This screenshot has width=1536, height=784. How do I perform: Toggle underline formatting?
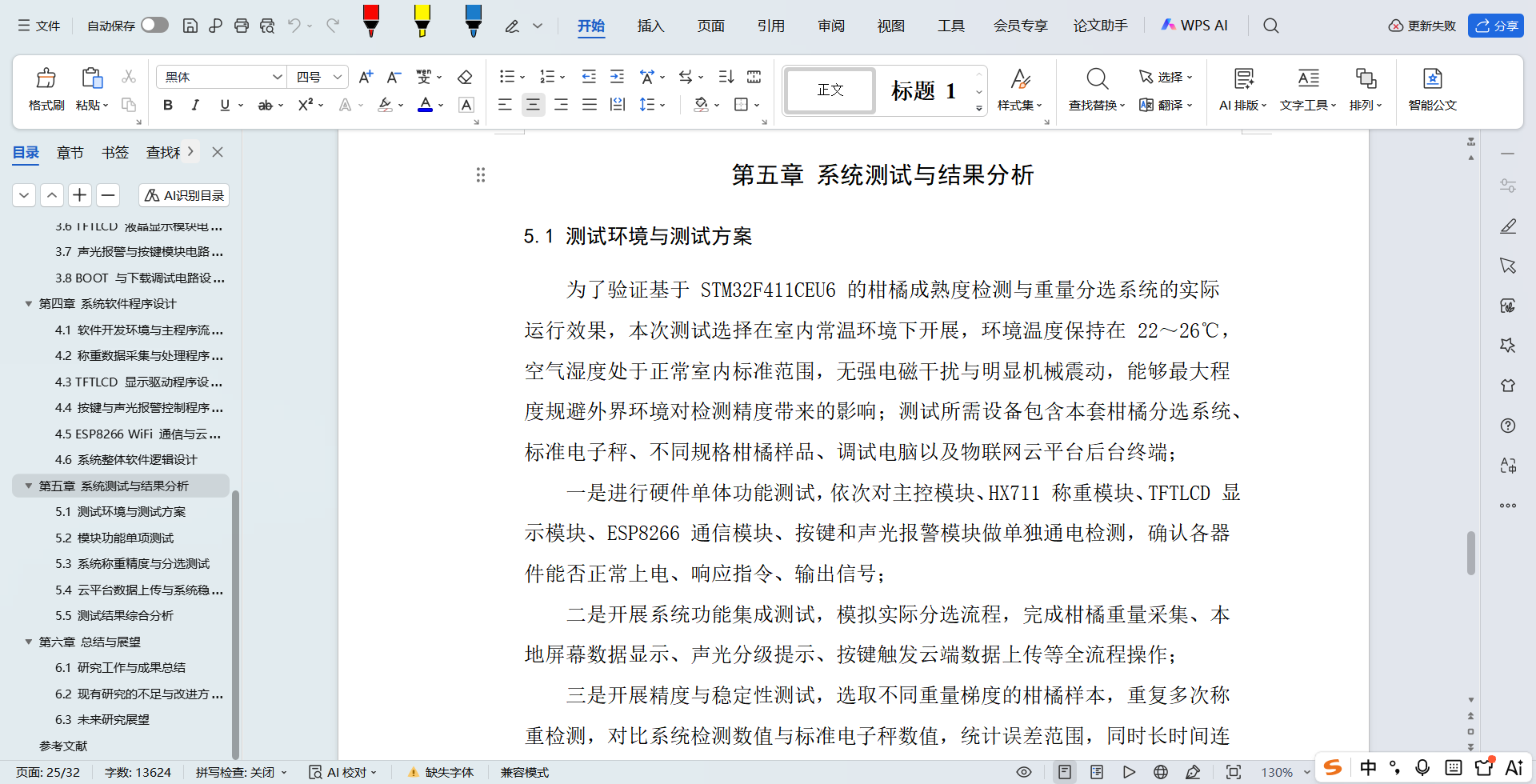pyautogui.click(x=225, y=105)
